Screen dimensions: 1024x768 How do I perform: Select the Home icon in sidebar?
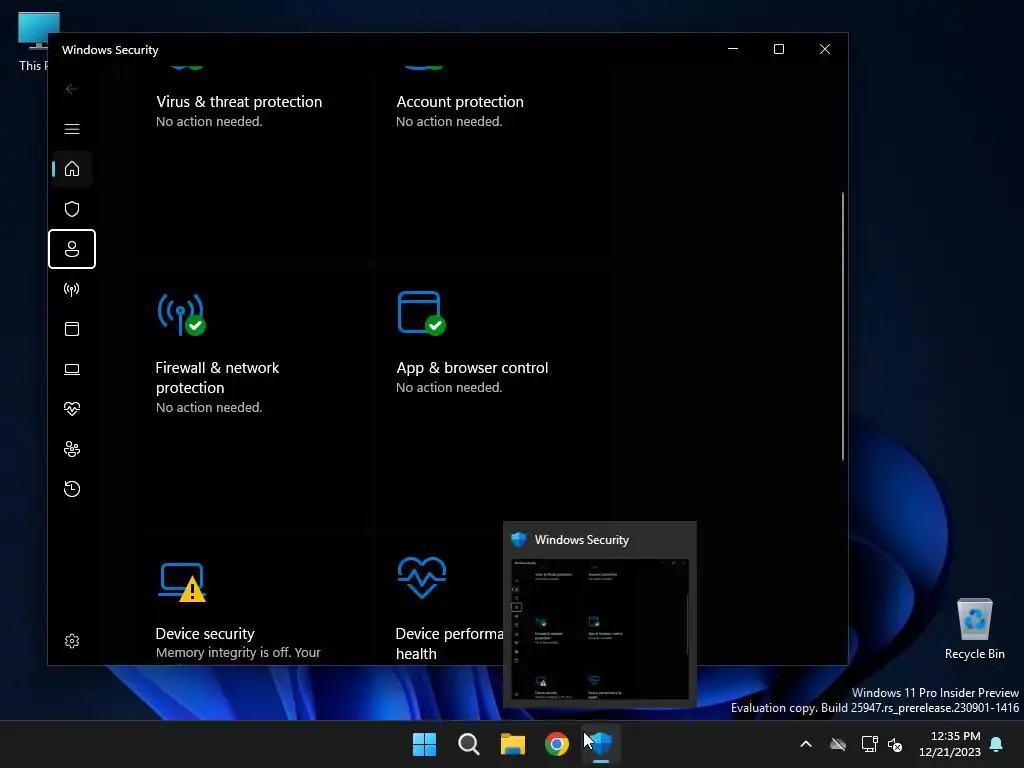(x=72, y=169)
